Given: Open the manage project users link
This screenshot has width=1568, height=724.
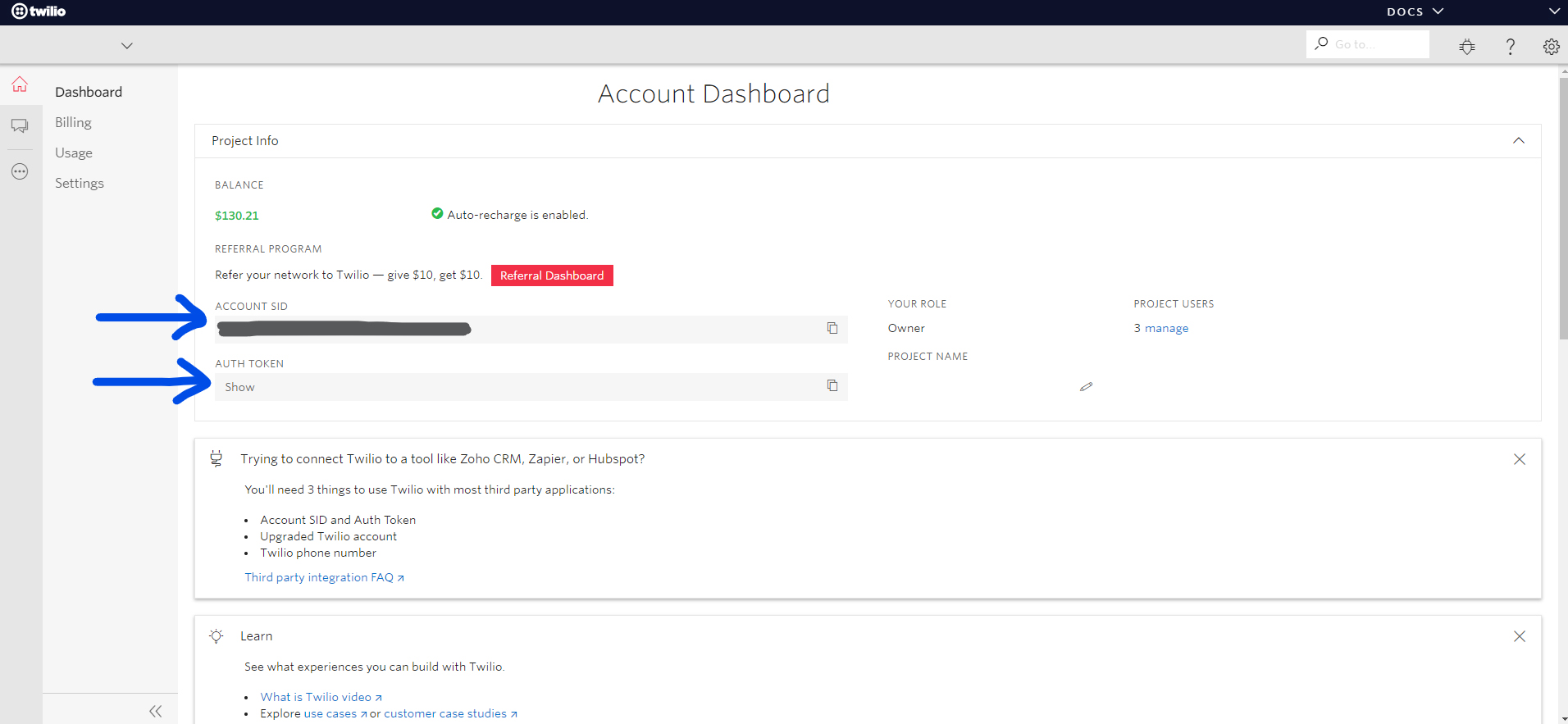Looking at the screenshot, I should tap(1166, 328).
